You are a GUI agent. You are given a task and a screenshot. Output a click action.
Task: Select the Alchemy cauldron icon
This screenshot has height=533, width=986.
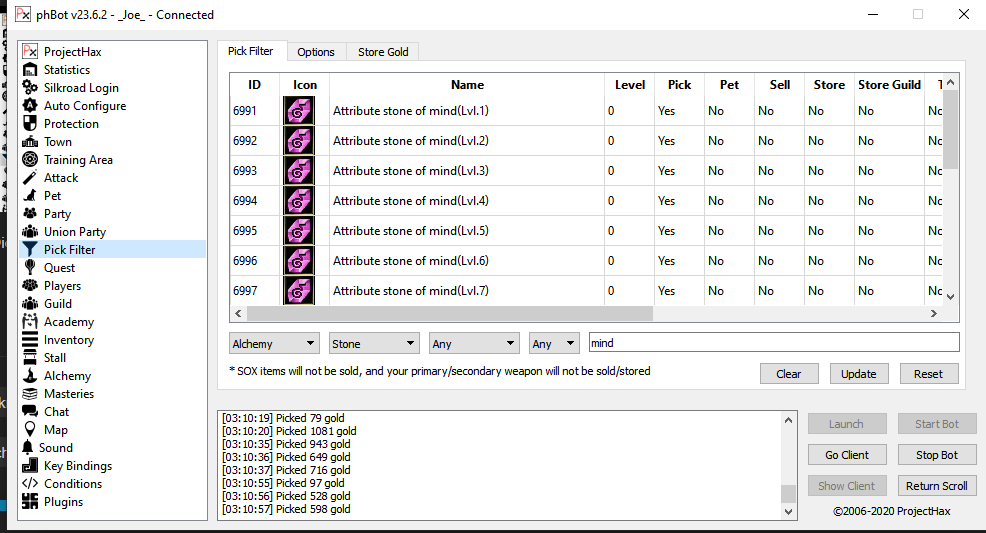point(30,376)
